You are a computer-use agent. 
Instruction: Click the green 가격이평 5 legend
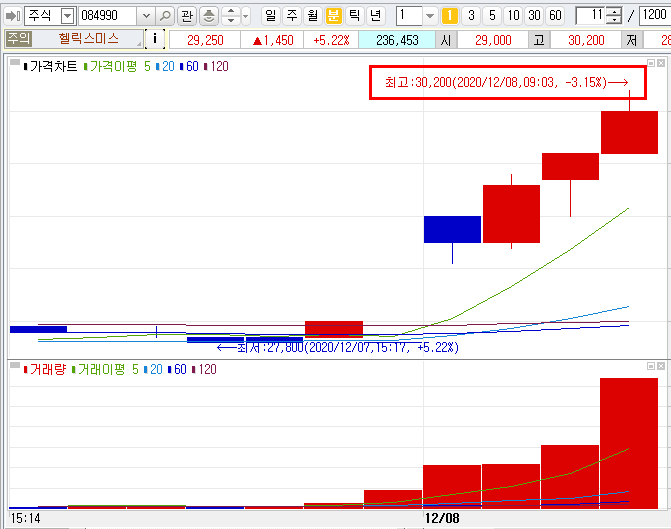point(117,66)
